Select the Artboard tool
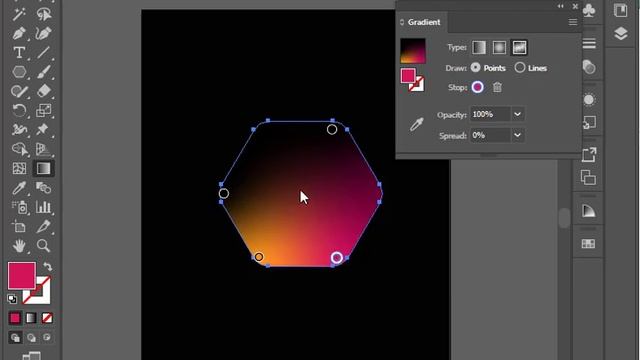 [x=19, y=227]
